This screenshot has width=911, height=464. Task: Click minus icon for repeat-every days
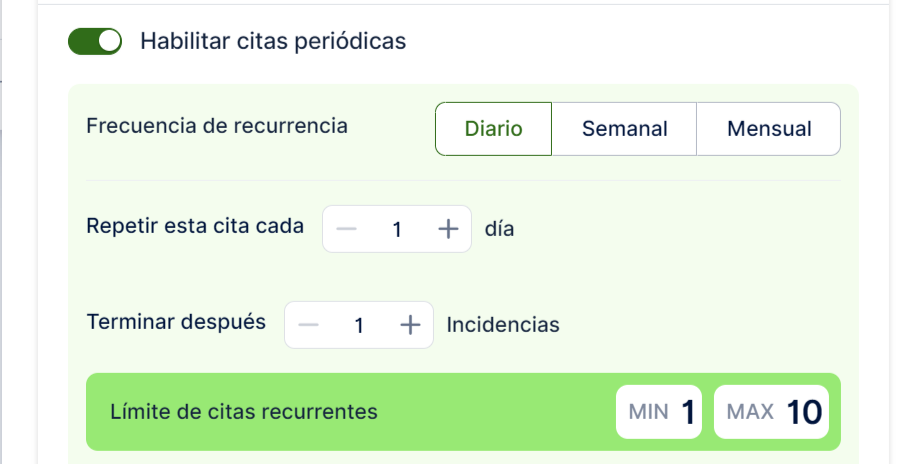click(x=346, y=229)
